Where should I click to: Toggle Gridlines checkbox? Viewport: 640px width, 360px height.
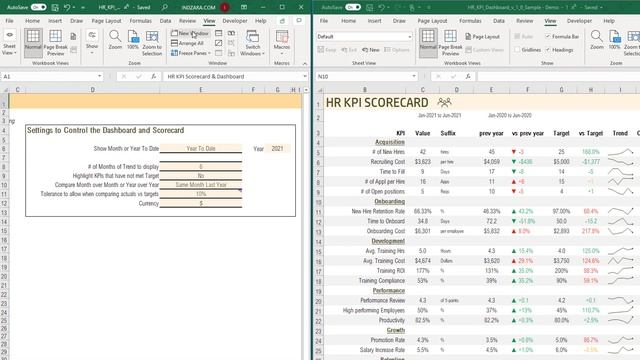coord(517,50)
